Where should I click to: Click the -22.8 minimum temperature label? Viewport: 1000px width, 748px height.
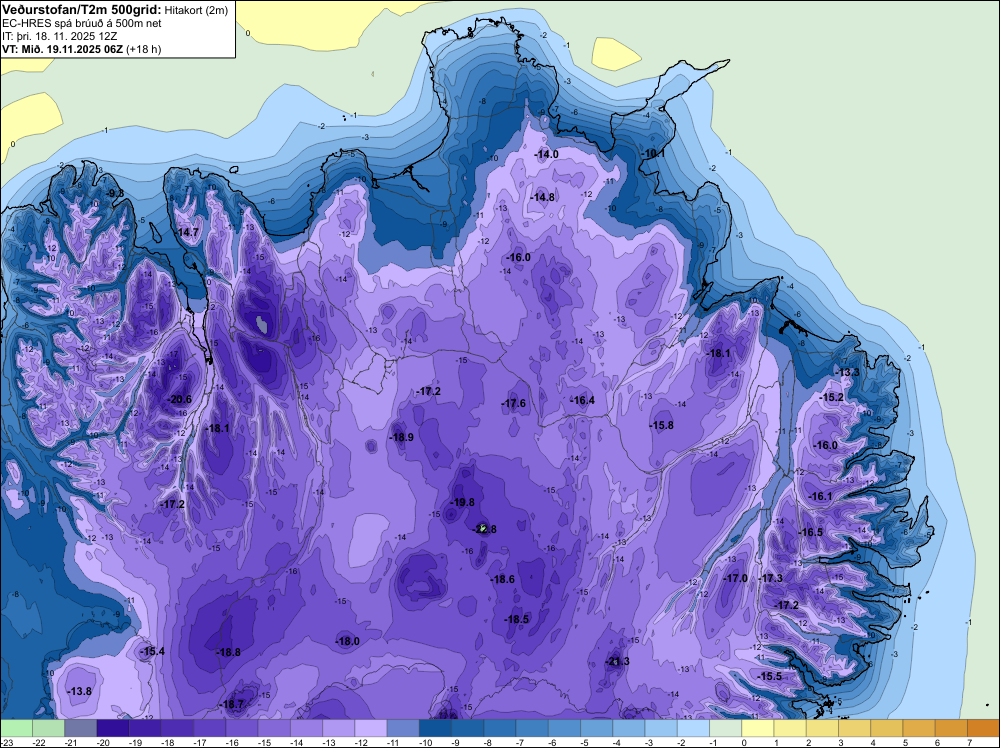point(484,529)
